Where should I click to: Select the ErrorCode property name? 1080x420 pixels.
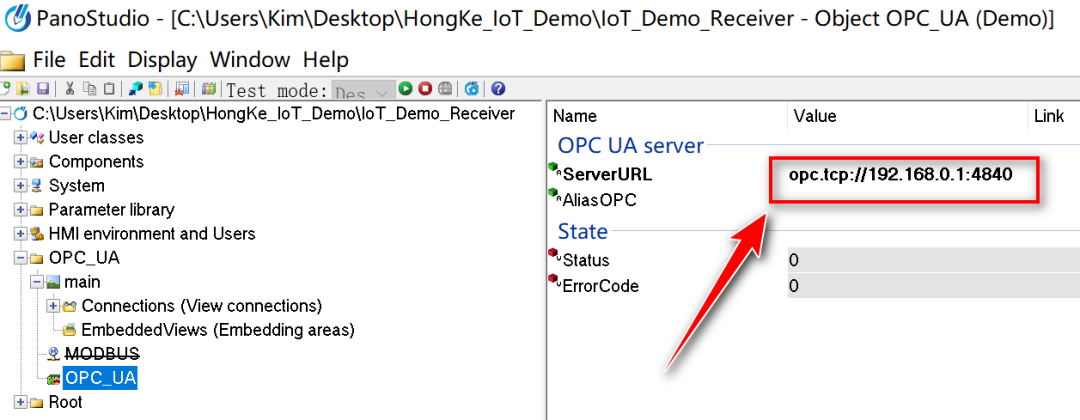(601, 286)
